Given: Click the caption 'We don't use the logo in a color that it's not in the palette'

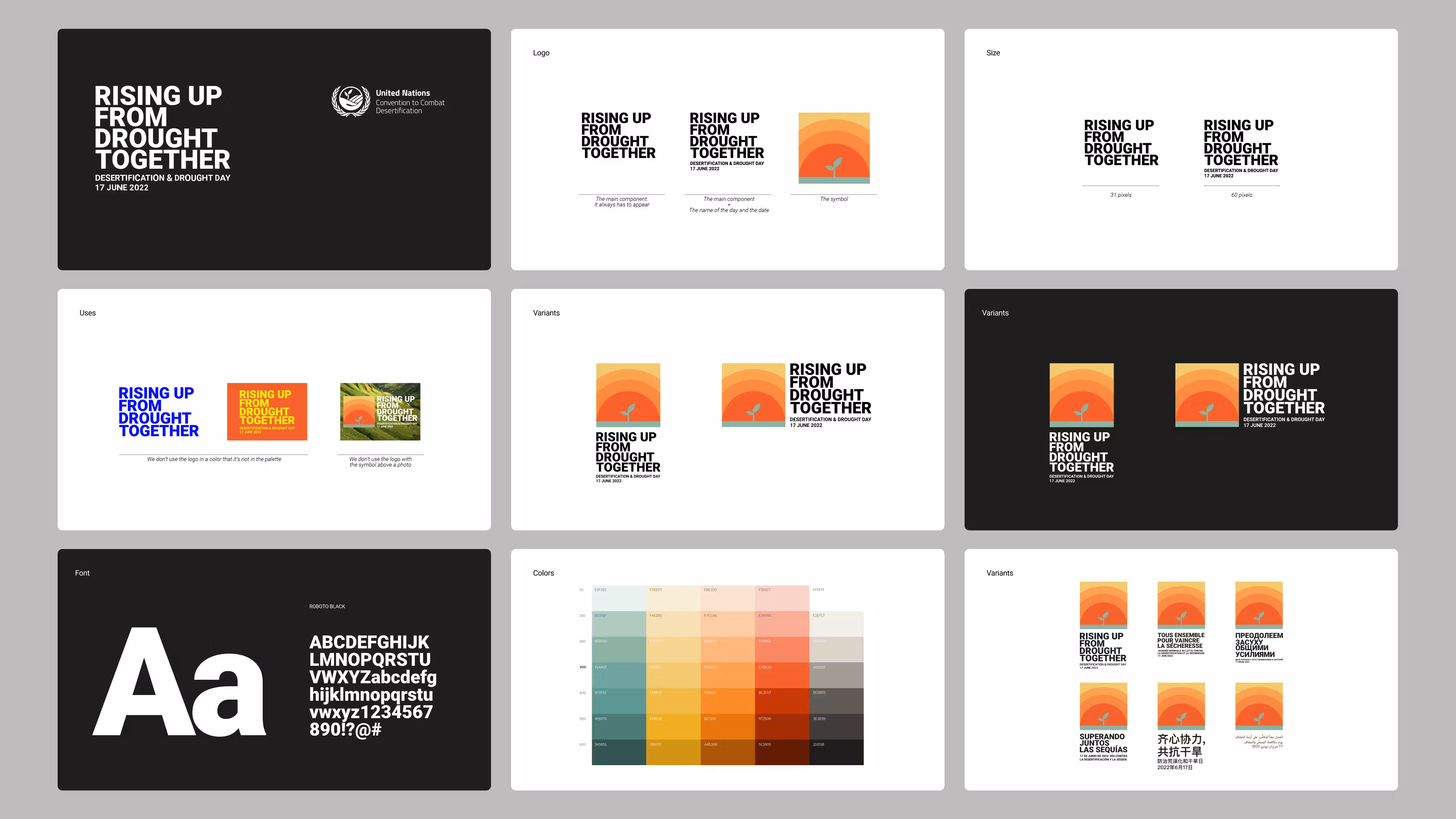Looking at the screenshot, I should click(x=213, y=459).
